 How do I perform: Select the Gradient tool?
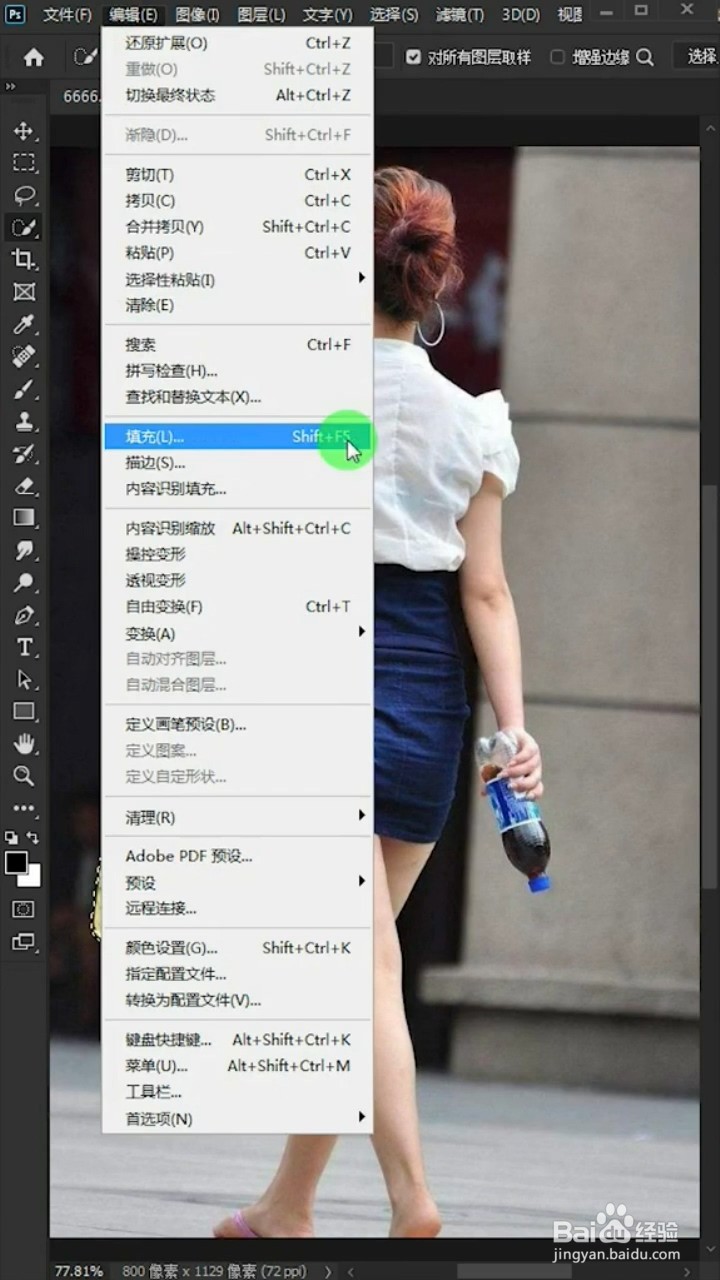point(24,518)
